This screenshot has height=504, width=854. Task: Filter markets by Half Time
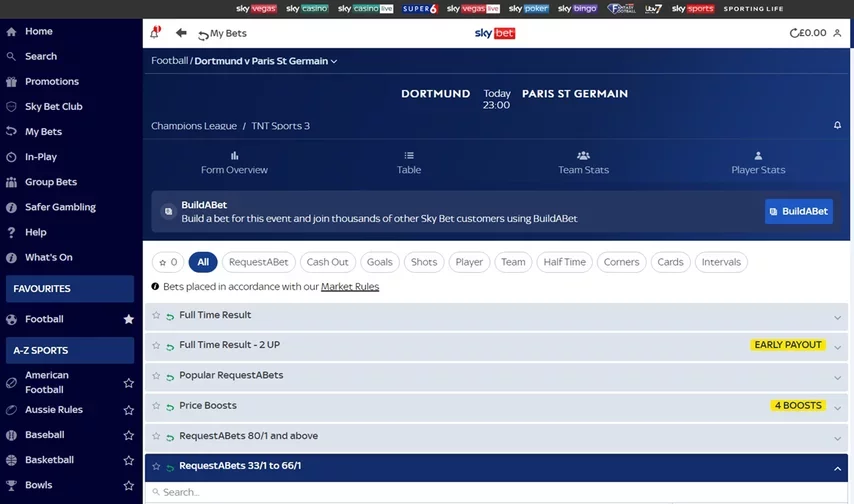click(564, 262)
